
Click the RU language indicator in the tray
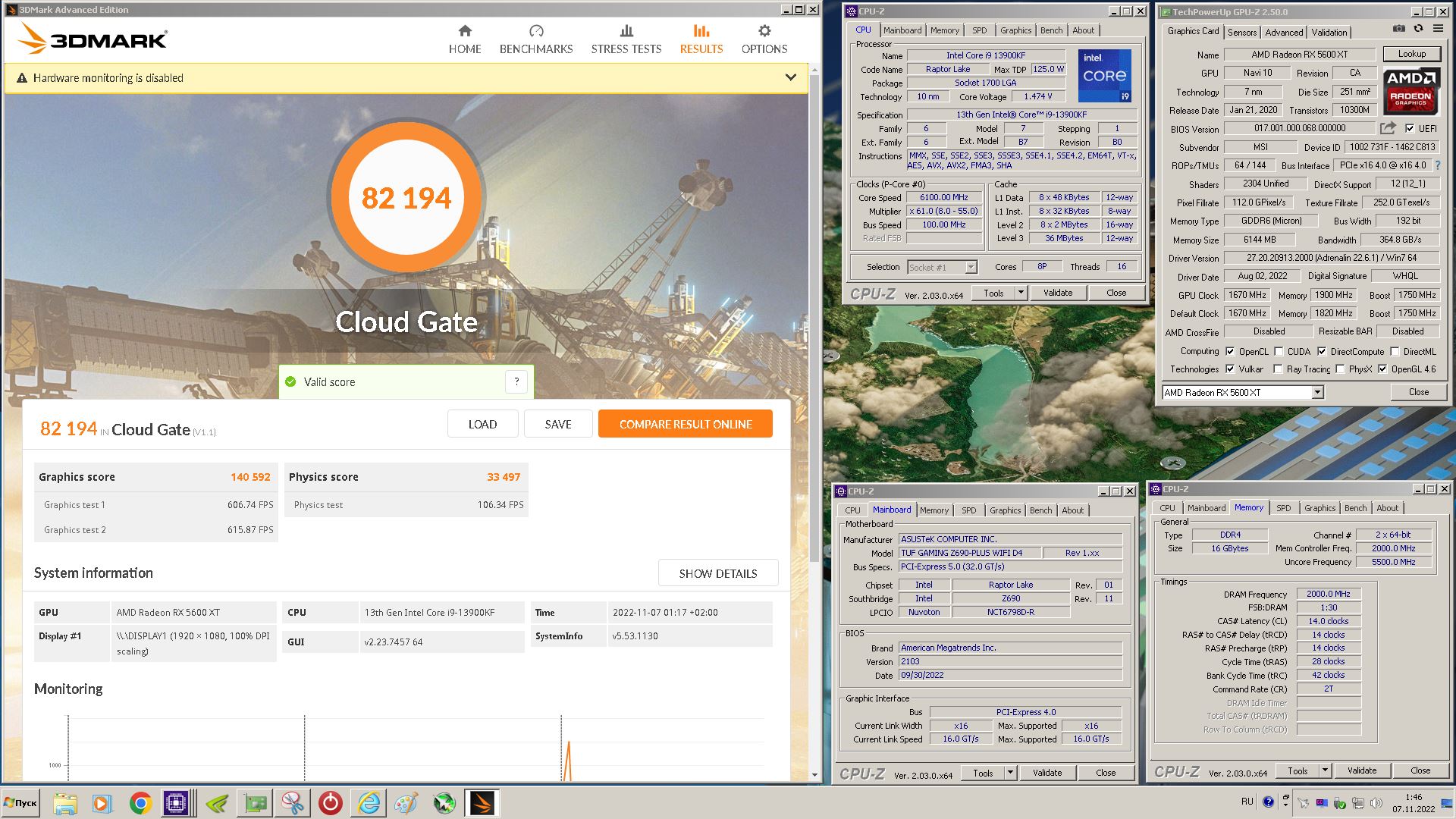coord(1247,802)
